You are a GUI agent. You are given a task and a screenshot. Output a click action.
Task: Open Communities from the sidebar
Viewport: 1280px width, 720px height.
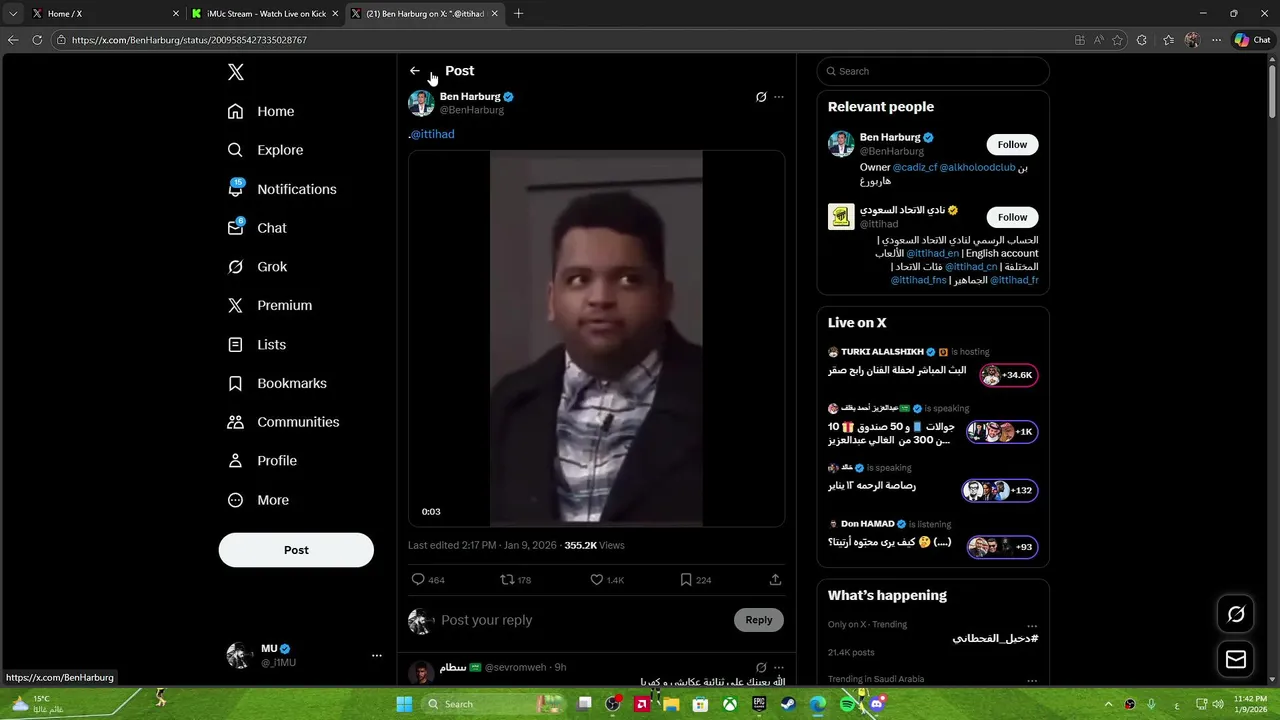tap(283, 422)
